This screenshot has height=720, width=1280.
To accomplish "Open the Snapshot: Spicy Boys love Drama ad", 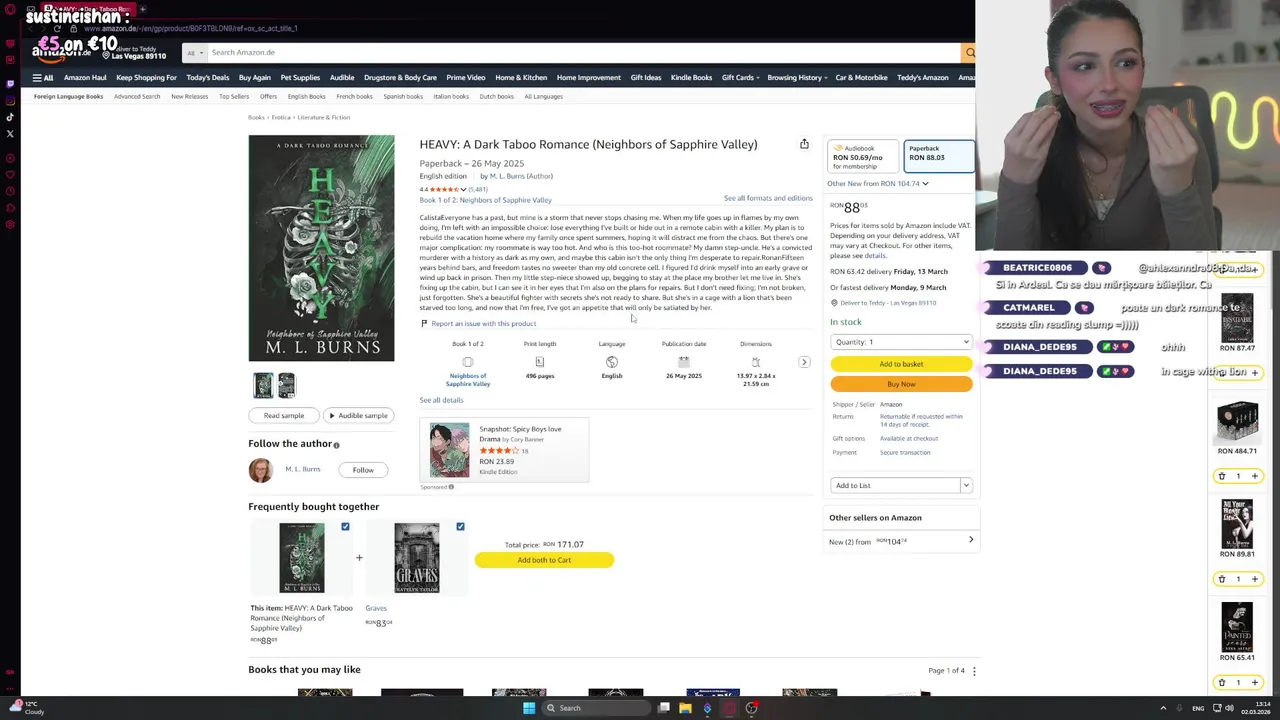I will (504, 450).
